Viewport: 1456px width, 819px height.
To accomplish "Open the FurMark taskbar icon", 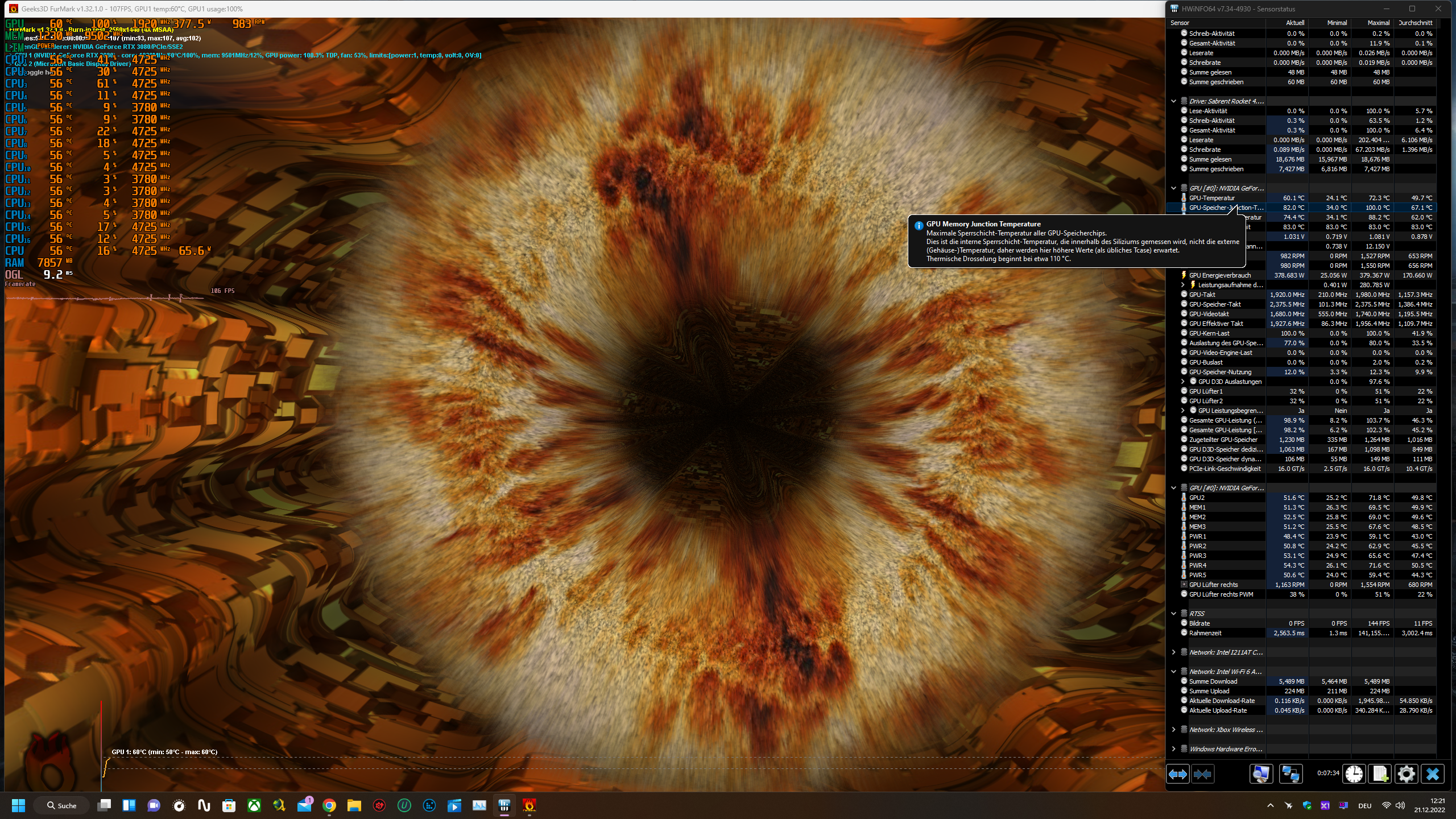I will pos(529,805).
